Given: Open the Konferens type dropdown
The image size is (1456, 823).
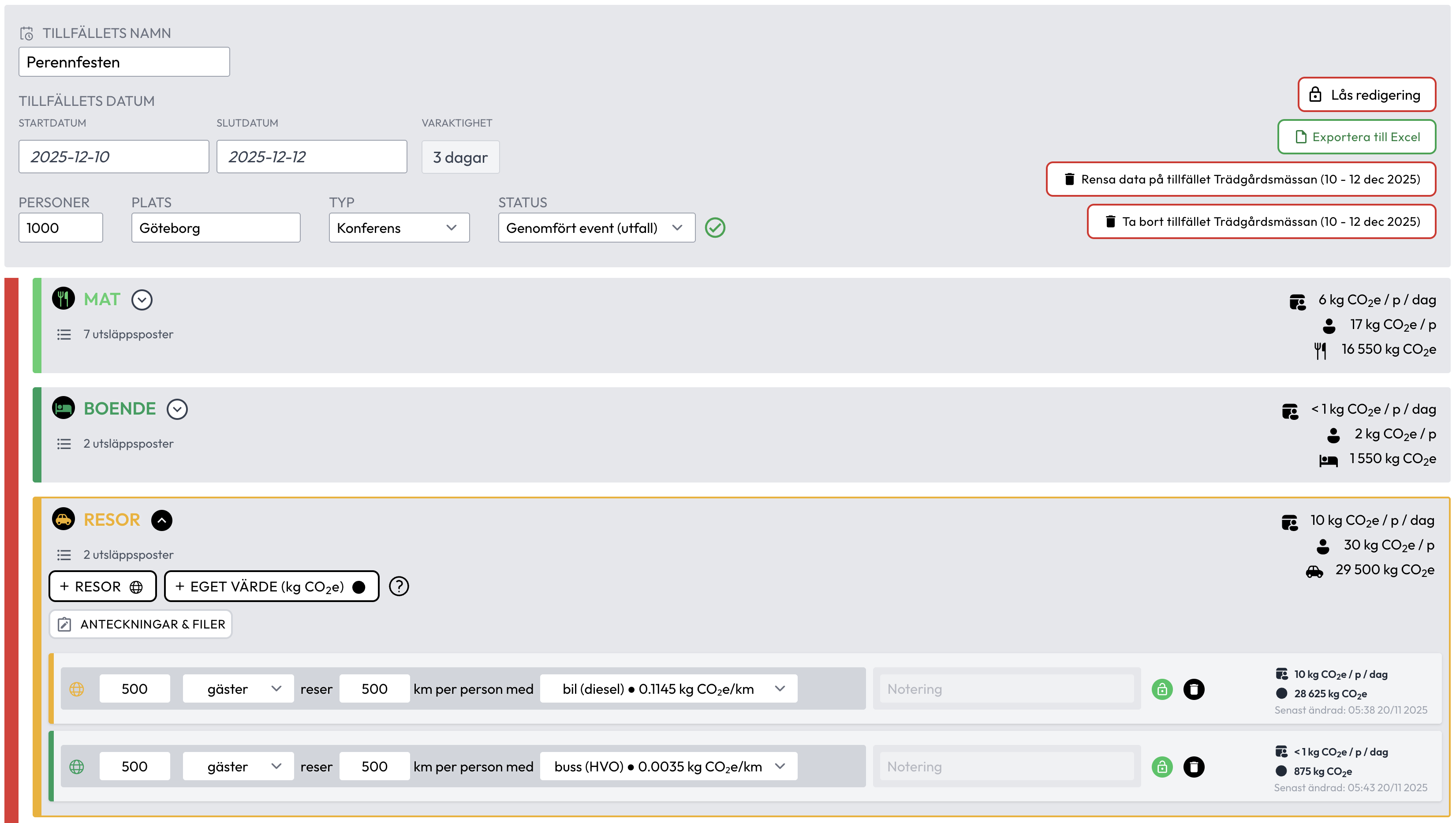Looking at the screenshot, I should [x=399, y=228].
